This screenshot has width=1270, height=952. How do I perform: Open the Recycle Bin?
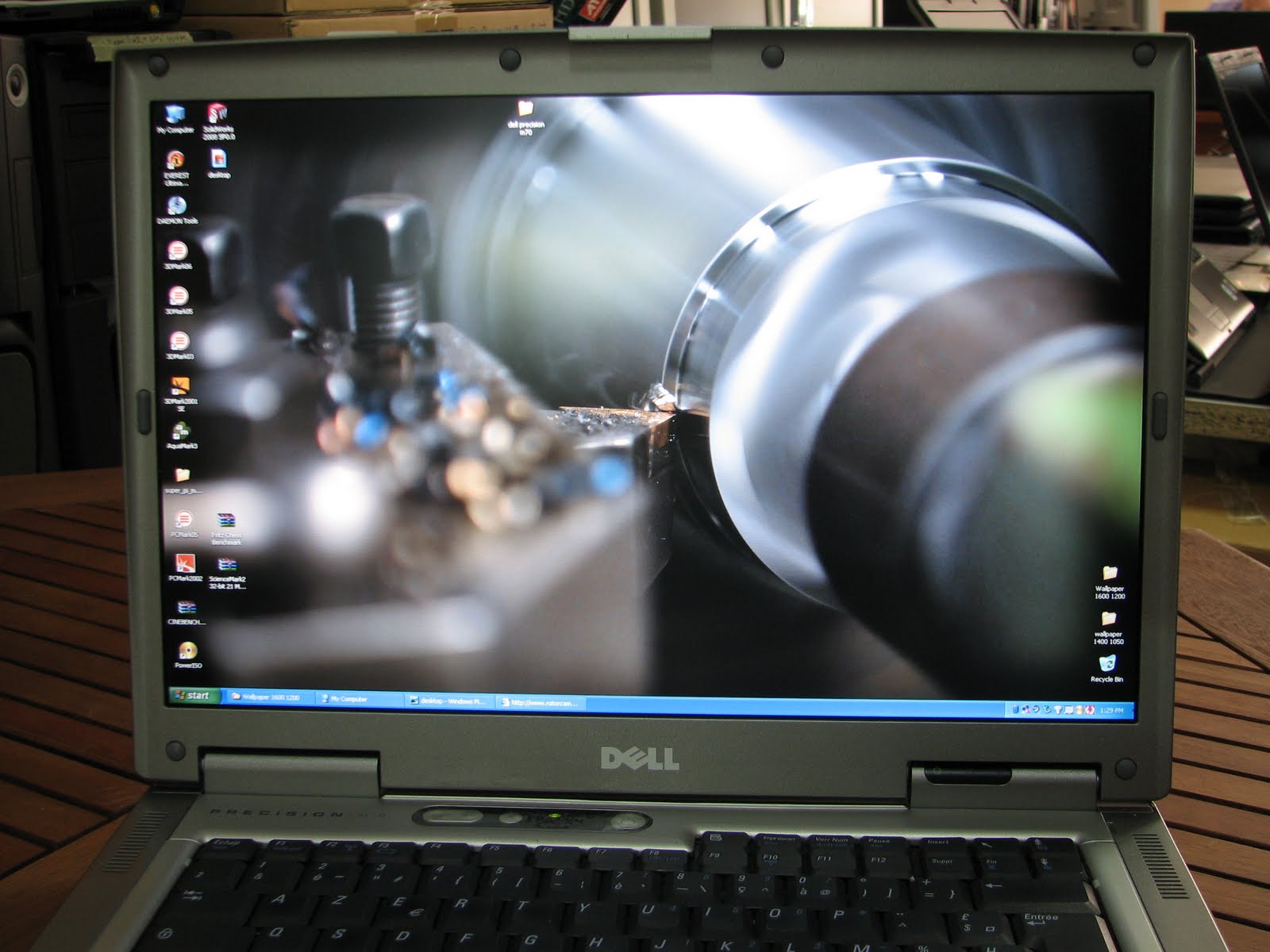point(1106,663)
